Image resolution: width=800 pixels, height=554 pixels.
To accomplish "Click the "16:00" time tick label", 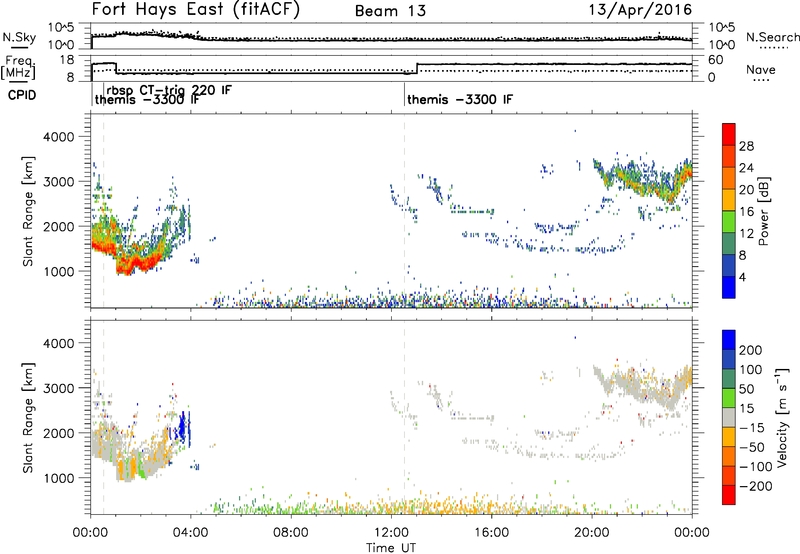I will pyautogui.click(x=491, y=533).
